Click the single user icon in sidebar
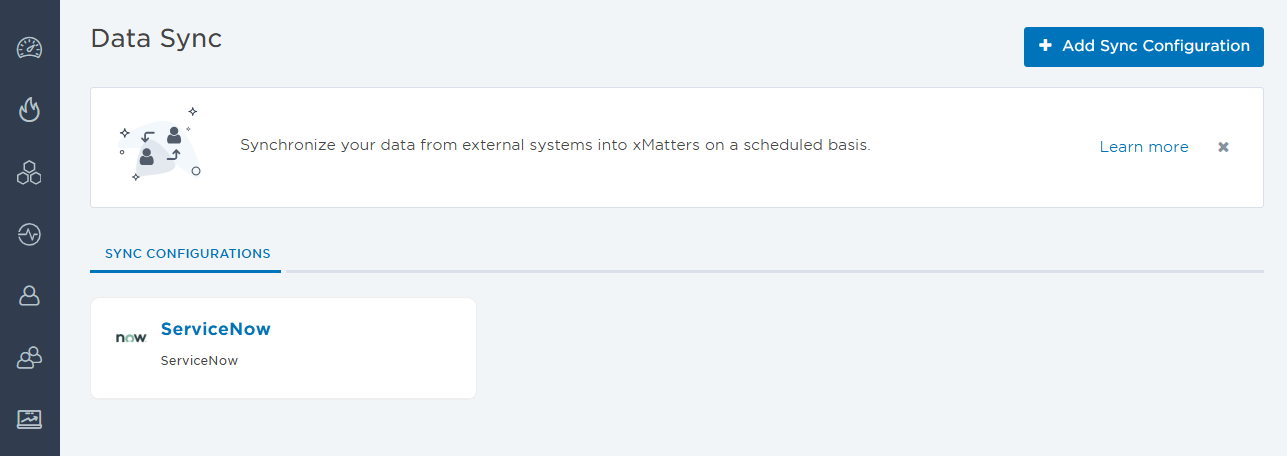Viewport: 1287px width, 456px height. point(29,296)
